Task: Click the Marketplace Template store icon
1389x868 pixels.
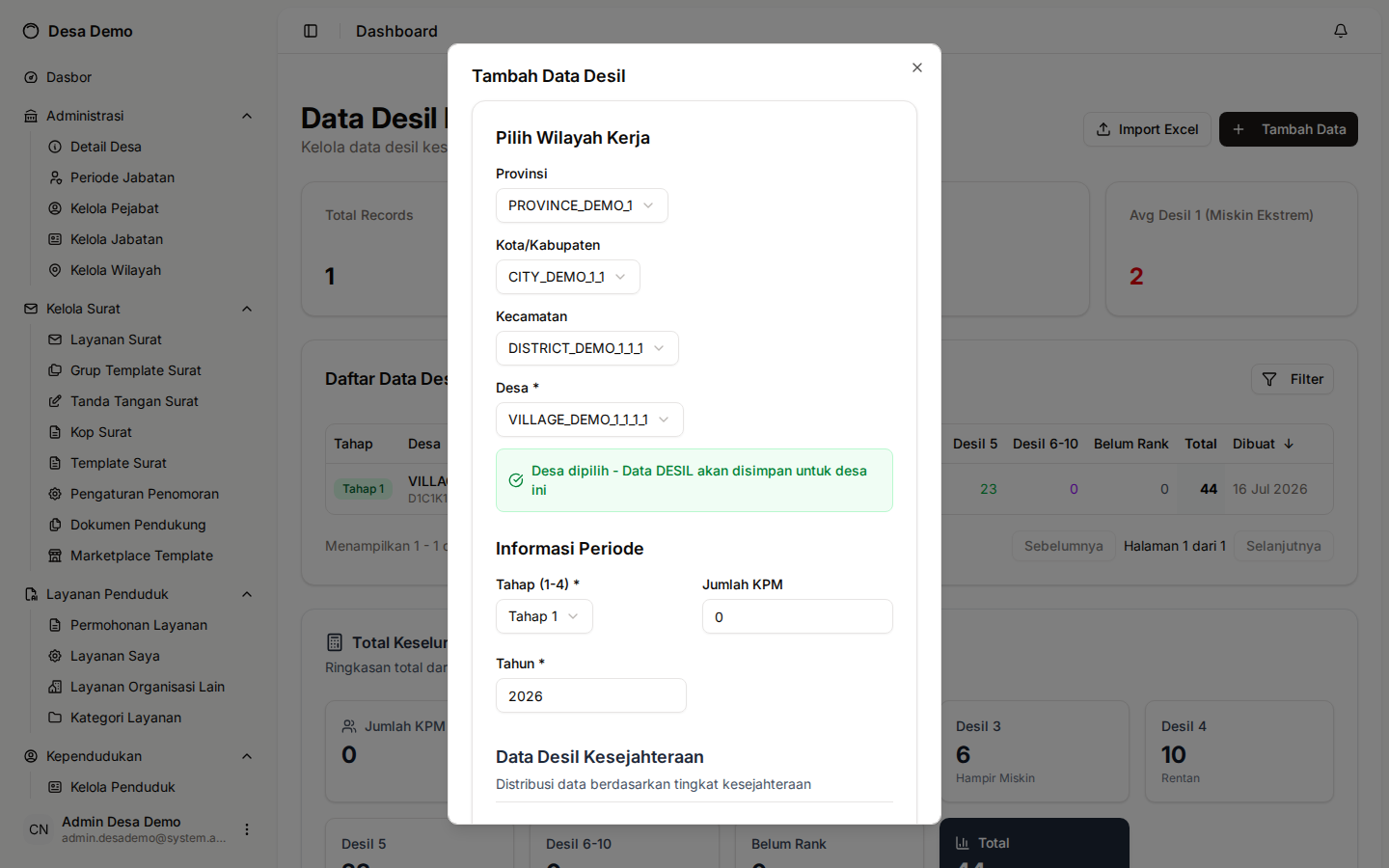Action: tap(55, 556)
